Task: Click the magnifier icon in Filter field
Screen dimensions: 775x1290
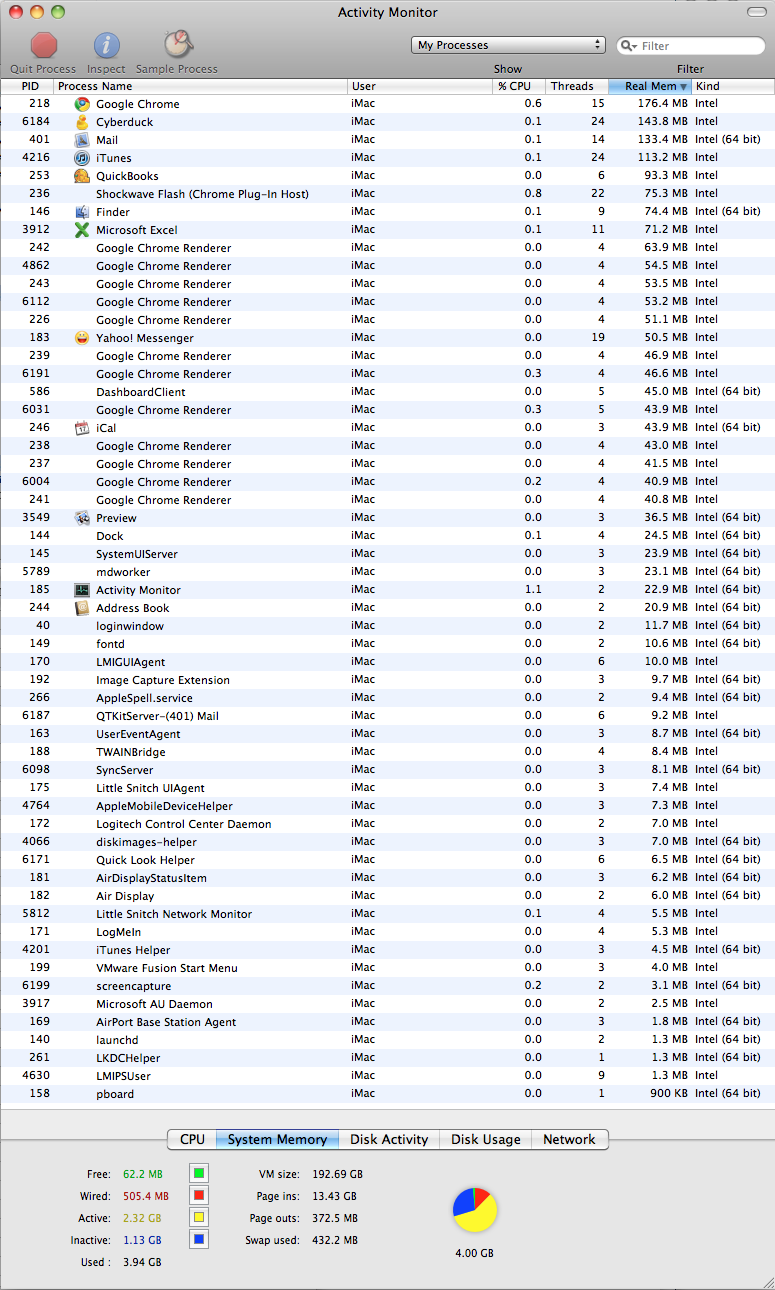Action: 630,46
